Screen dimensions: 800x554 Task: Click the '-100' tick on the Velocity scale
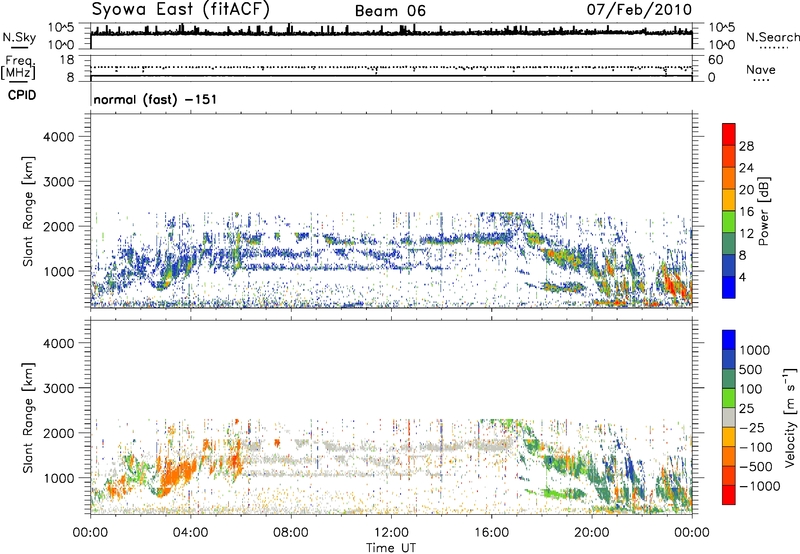[756, 447]
